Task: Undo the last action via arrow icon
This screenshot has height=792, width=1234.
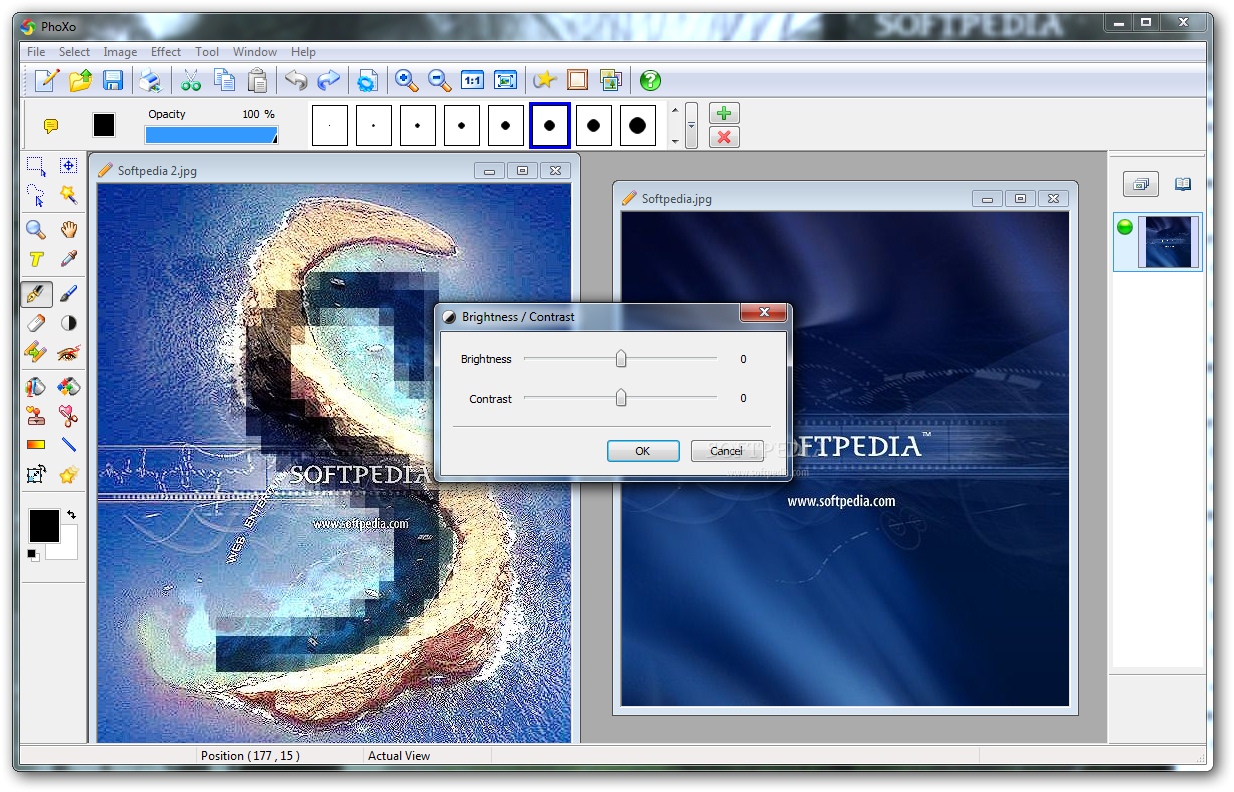Action: pyautogui.click(x=296, y=80)
